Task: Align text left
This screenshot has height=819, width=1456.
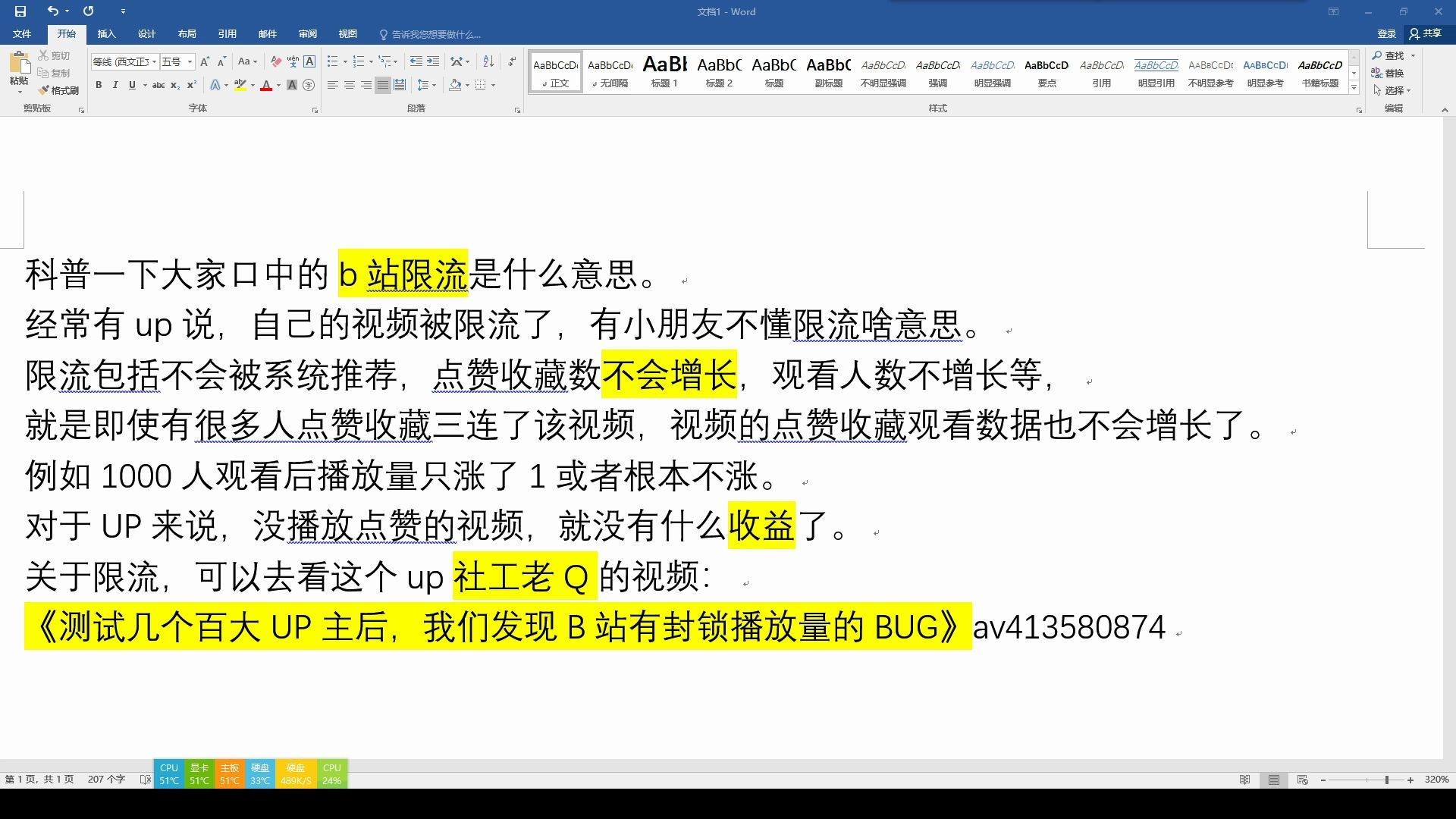Action: tap(333, 85)
